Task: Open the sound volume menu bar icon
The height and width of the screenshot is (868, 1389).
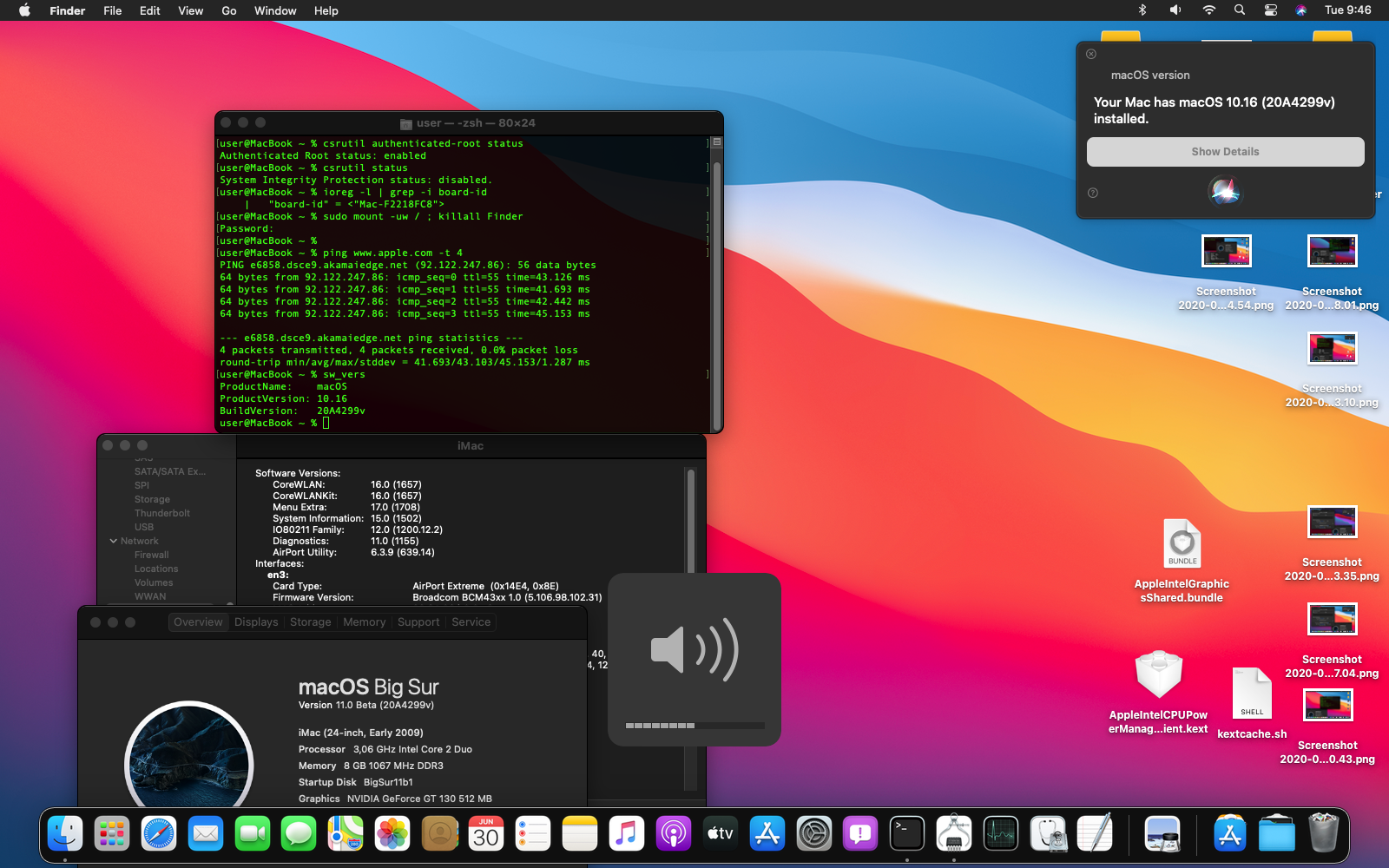Action: 1175,10
